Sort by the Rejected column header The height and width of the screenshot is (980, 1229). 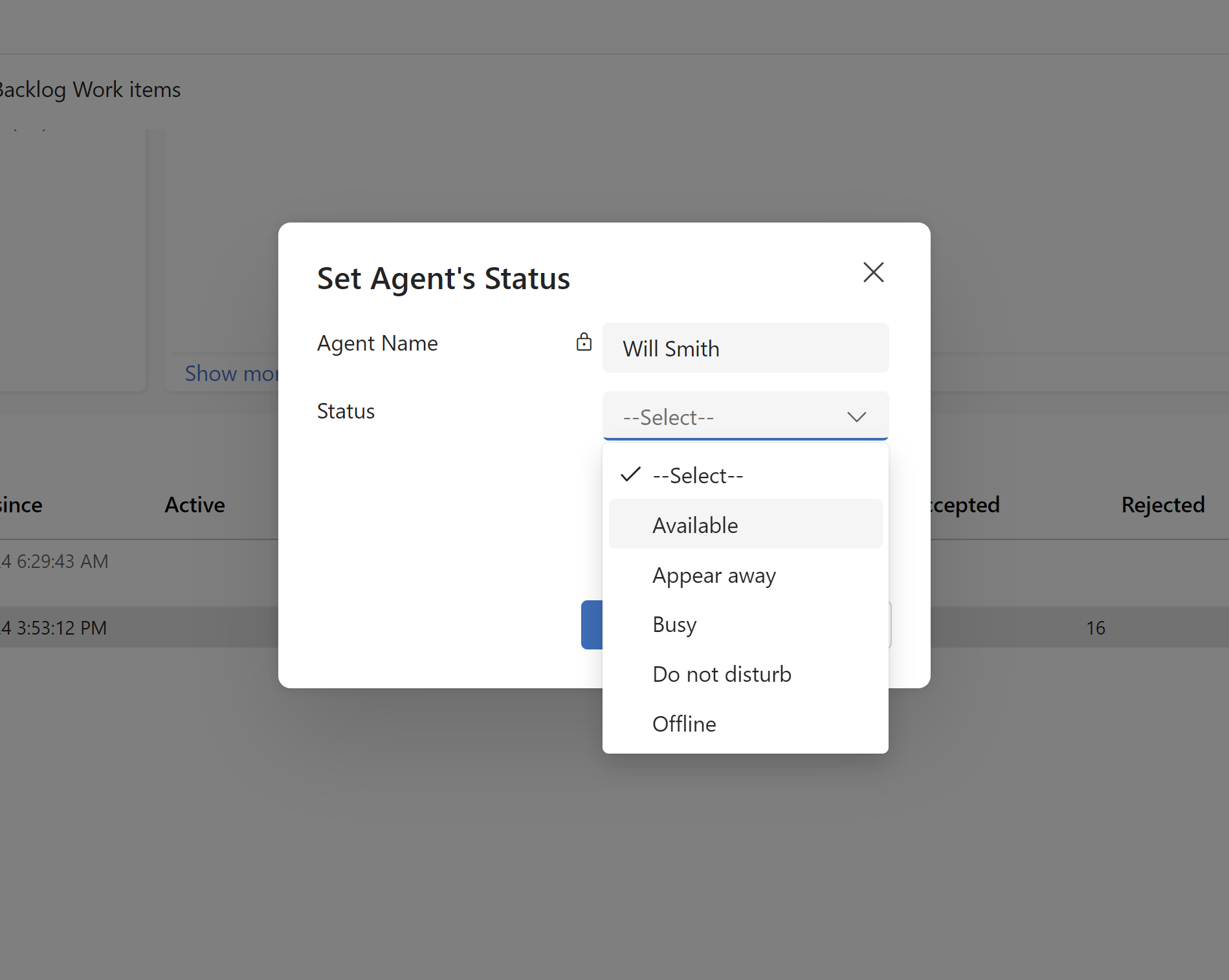[1163, 505]
